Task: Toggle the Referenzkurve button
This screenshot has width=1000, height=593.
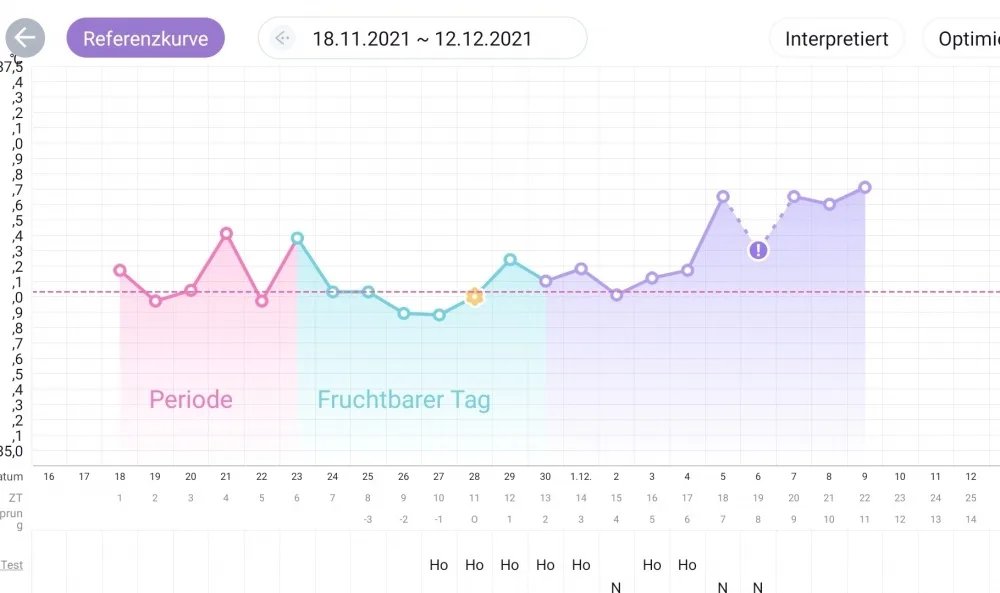Action: pyautogui.click(x=145, y=38)
